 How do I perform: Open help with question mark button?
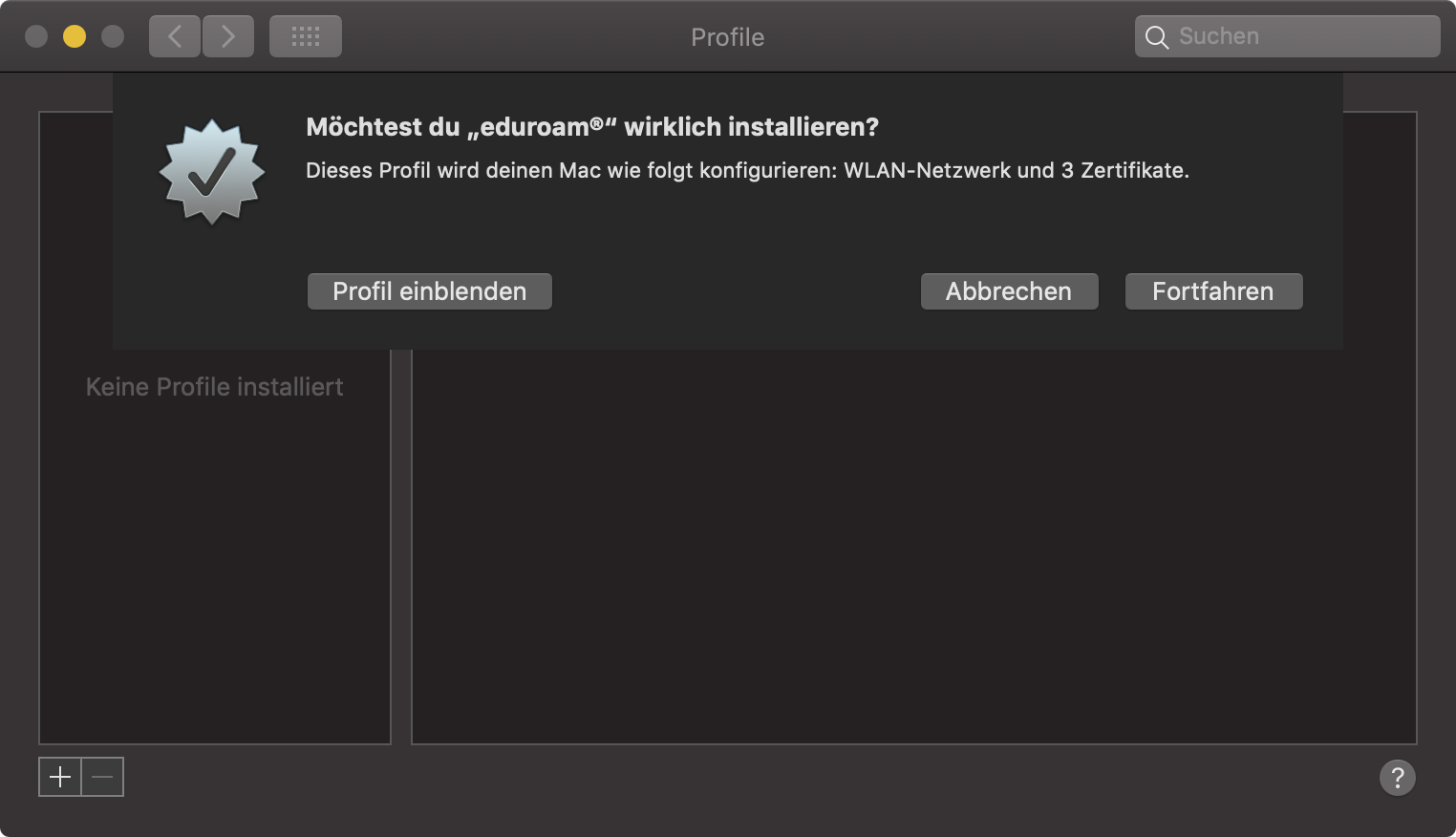(x=1398, y=777)
